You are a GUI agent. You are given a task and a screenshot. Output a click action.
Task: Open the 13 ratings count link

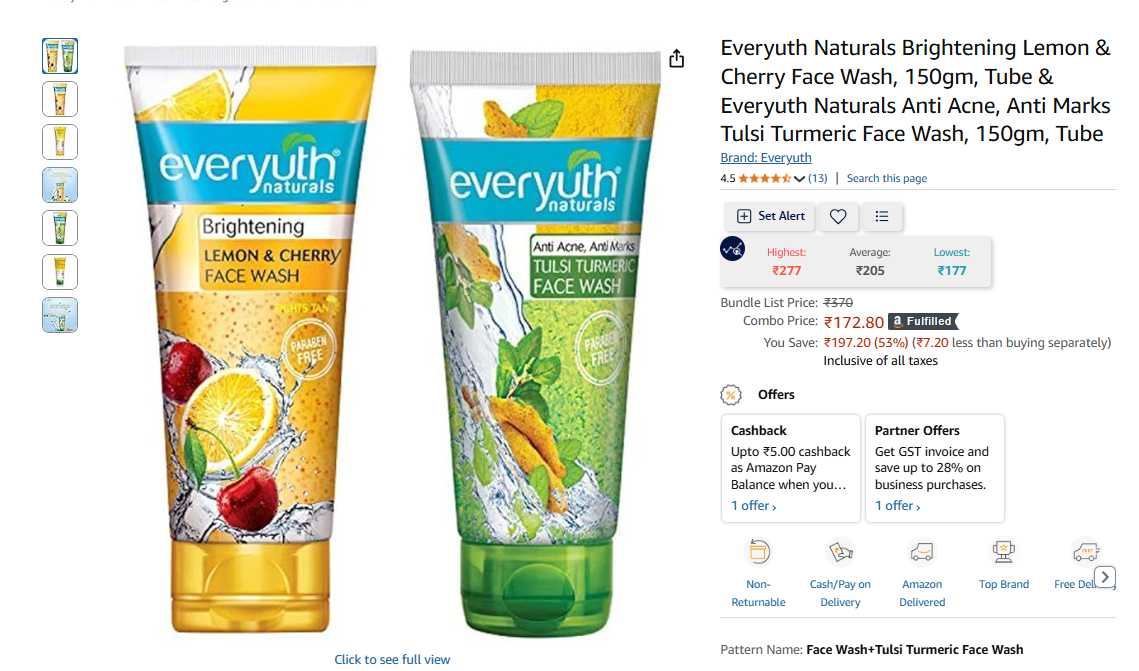click(x=817, y=179)
